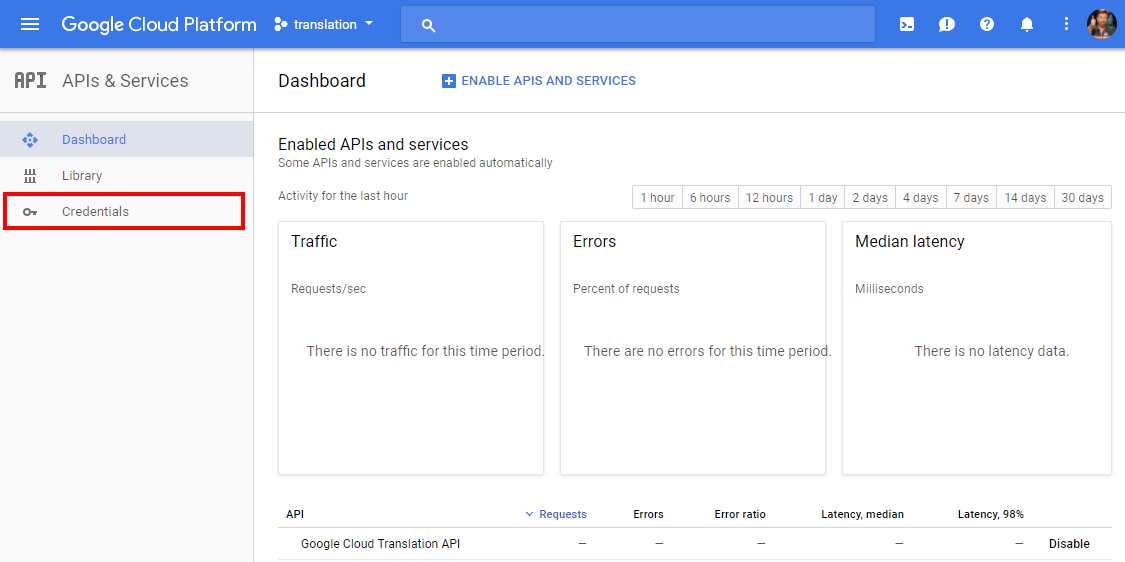This screenshot has width=1125, height=562.
Task: Select the 2 days time range
Action: tap(870, 197)
